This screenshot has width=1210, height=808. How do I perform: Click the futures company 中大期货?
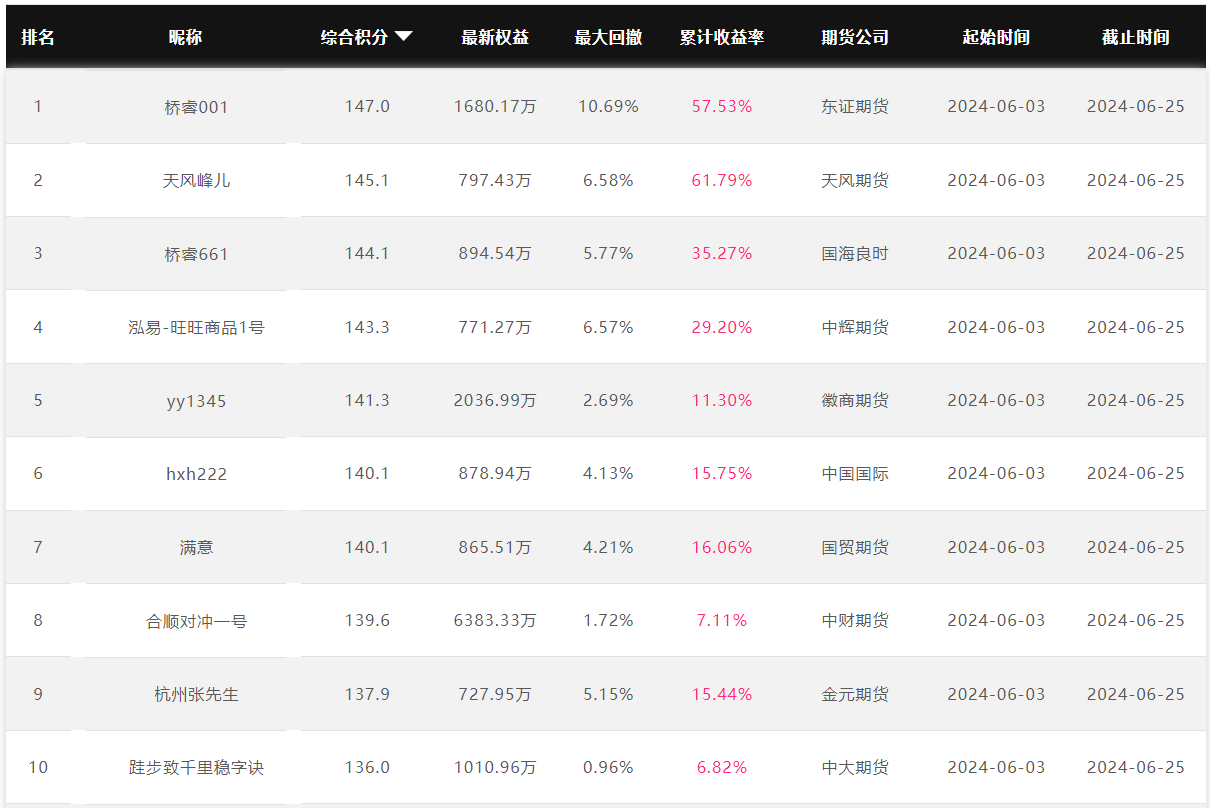pos(855,767)
